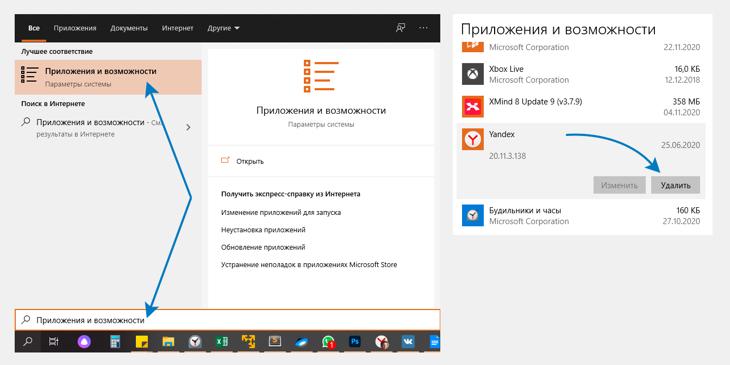Click the Поиск в Интернете section label
730x365 pixels.
coord(53,104)
